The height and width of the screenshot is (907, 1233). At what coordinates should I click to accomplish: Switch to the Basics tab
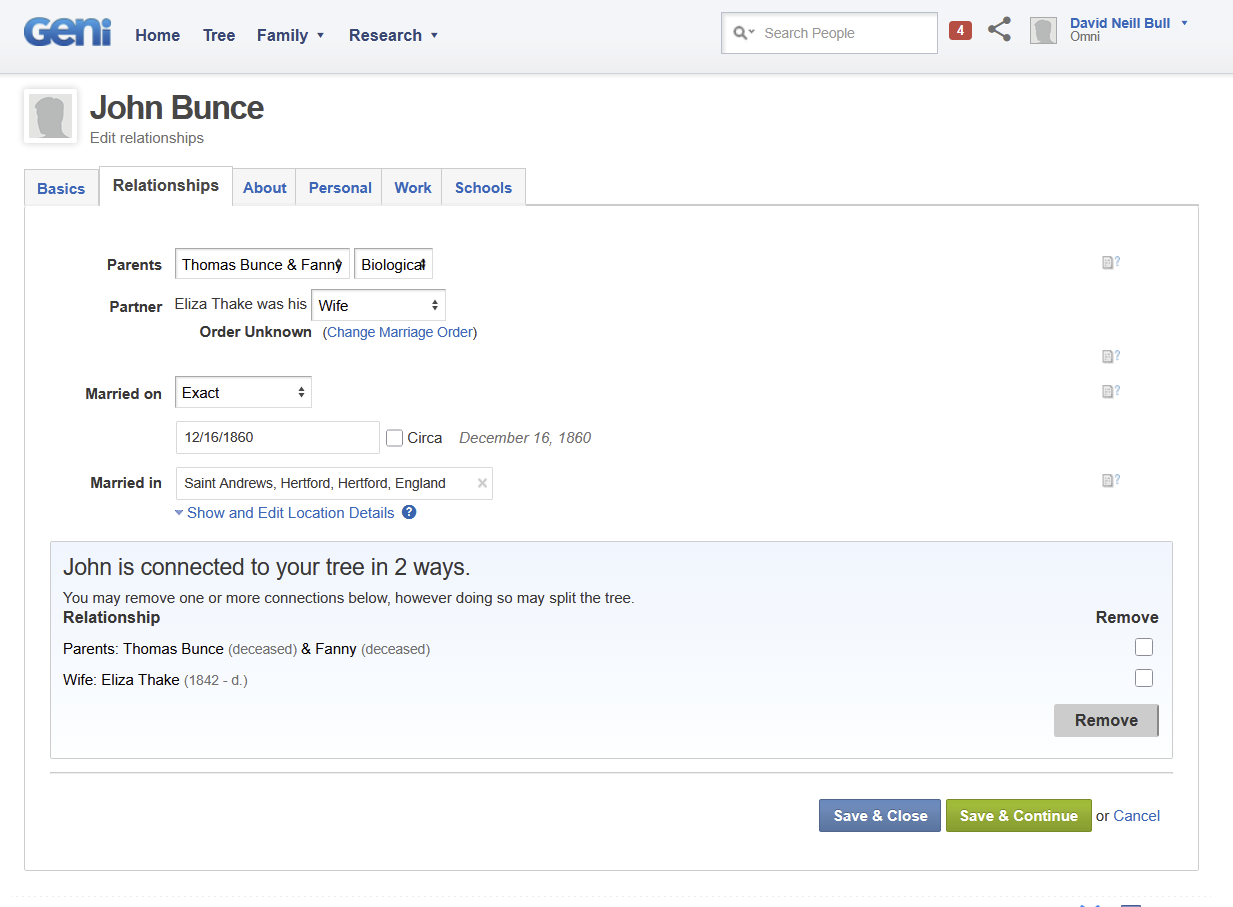tap(61, 188)
